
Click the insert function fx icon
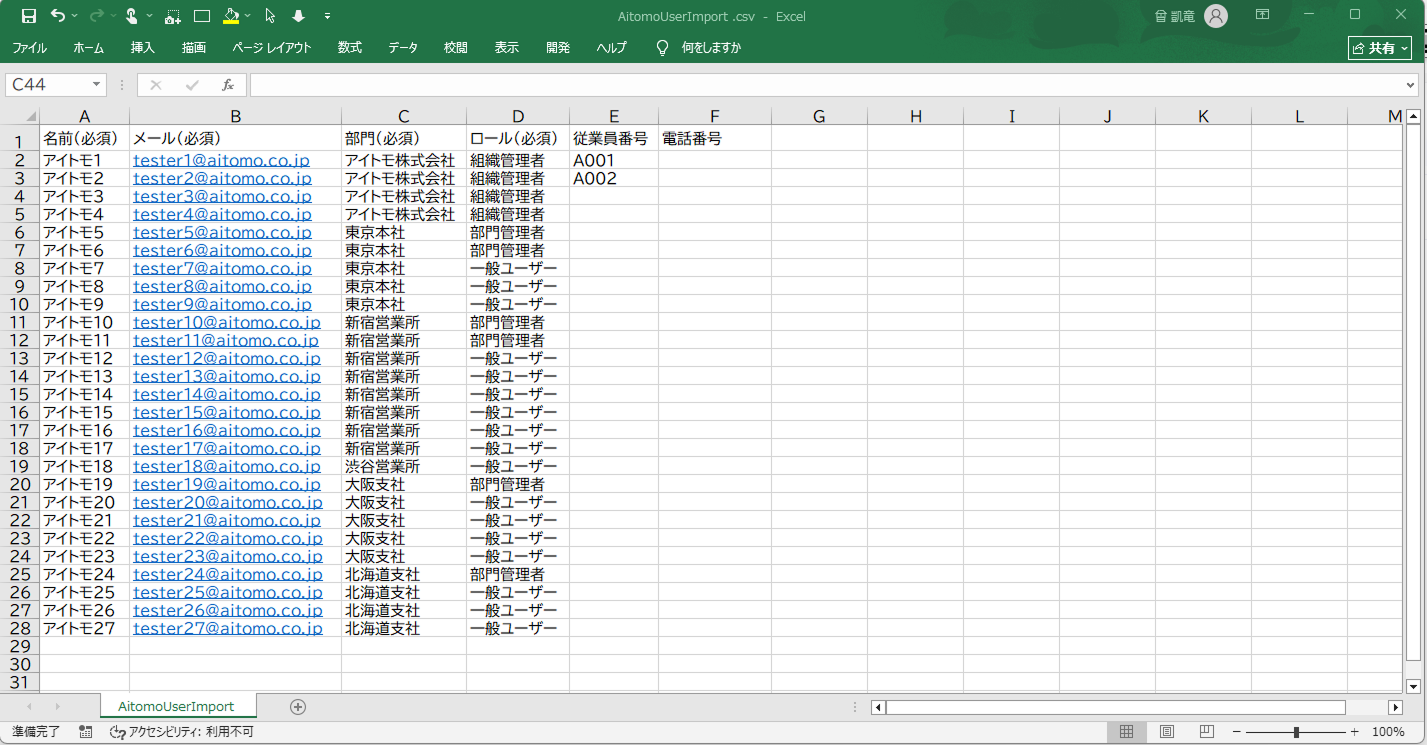[x=228, y=85]
